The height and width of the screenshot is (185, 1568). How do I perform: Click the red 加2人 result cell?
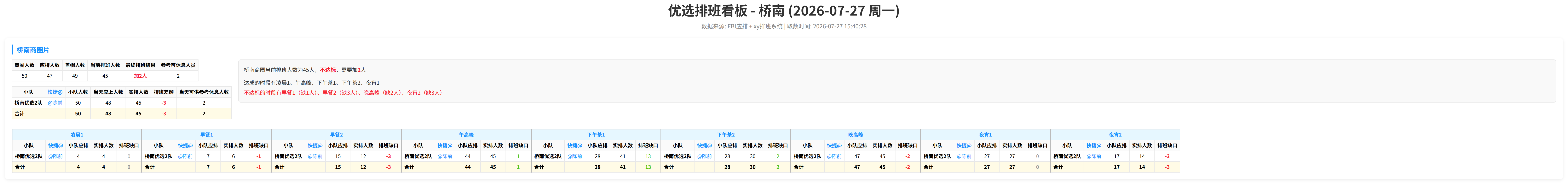[141, 76]
